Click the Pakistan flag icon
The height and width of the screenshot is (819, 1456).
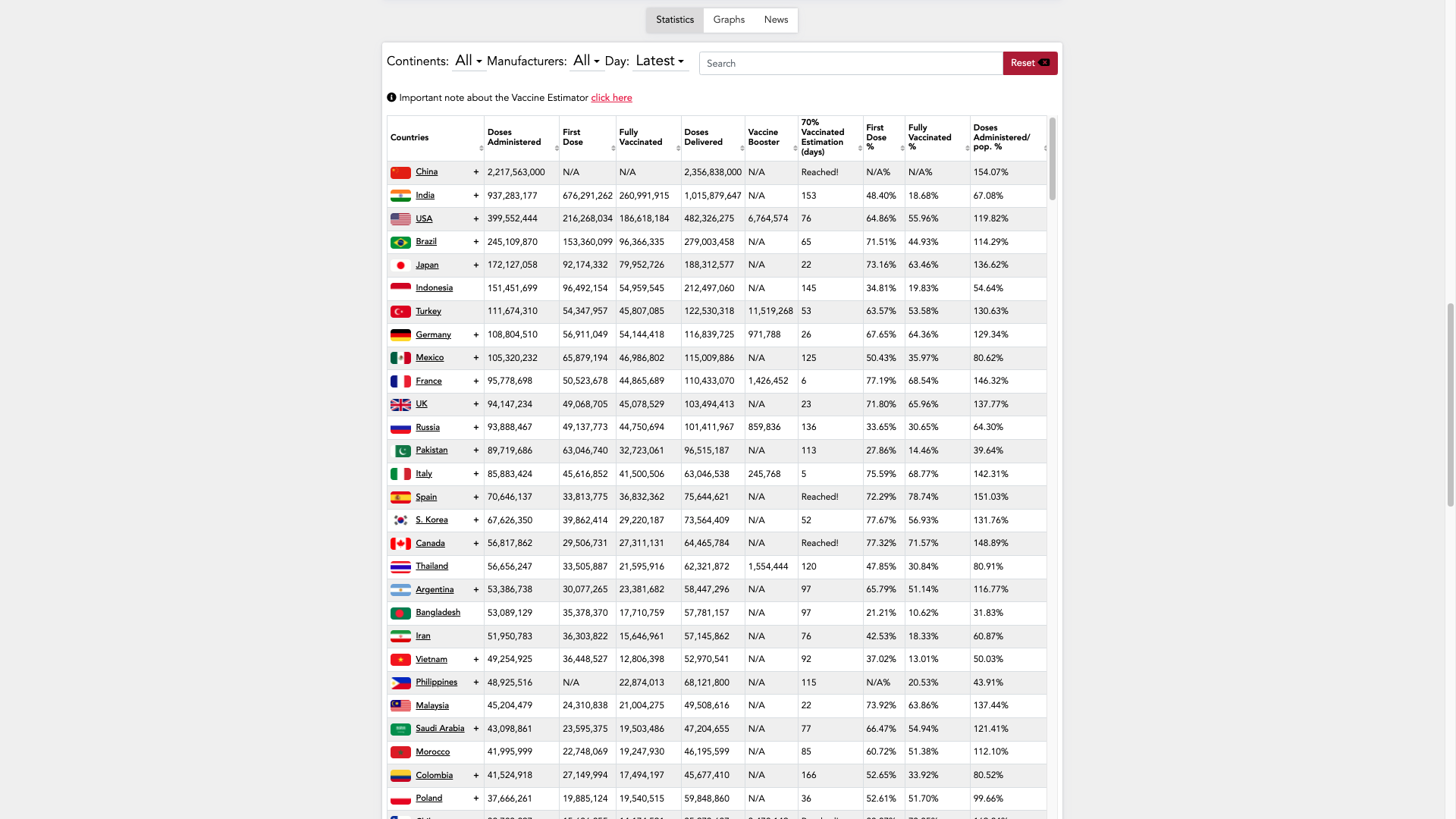tap(400, 451)
